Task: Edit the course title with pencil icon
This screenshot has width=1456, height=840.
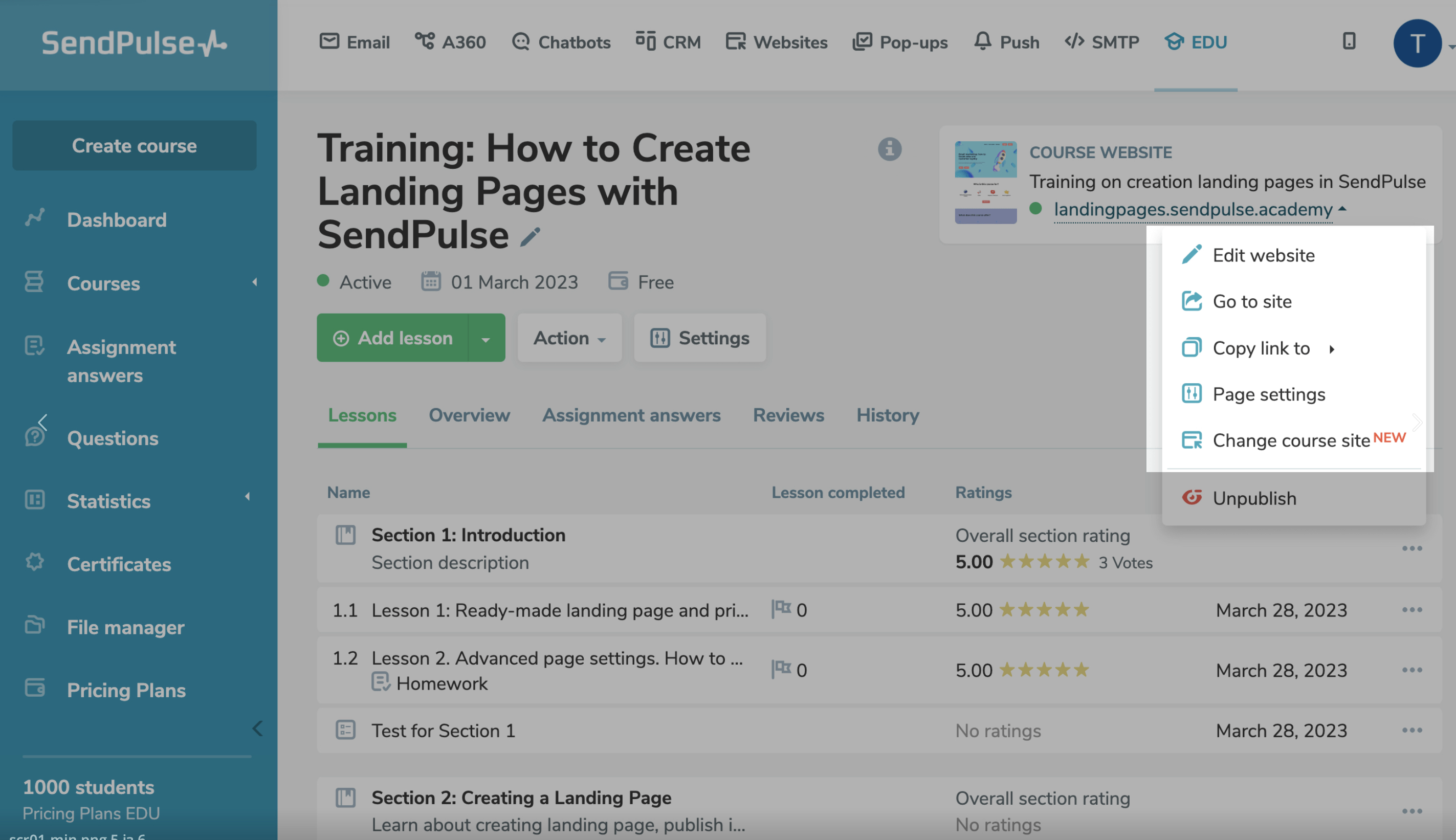Action: (530, 236)
